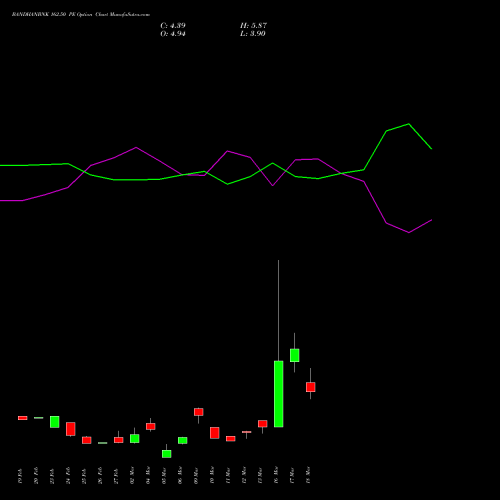
Task: Click the 16 Mar date label
Action: [276, 475]
